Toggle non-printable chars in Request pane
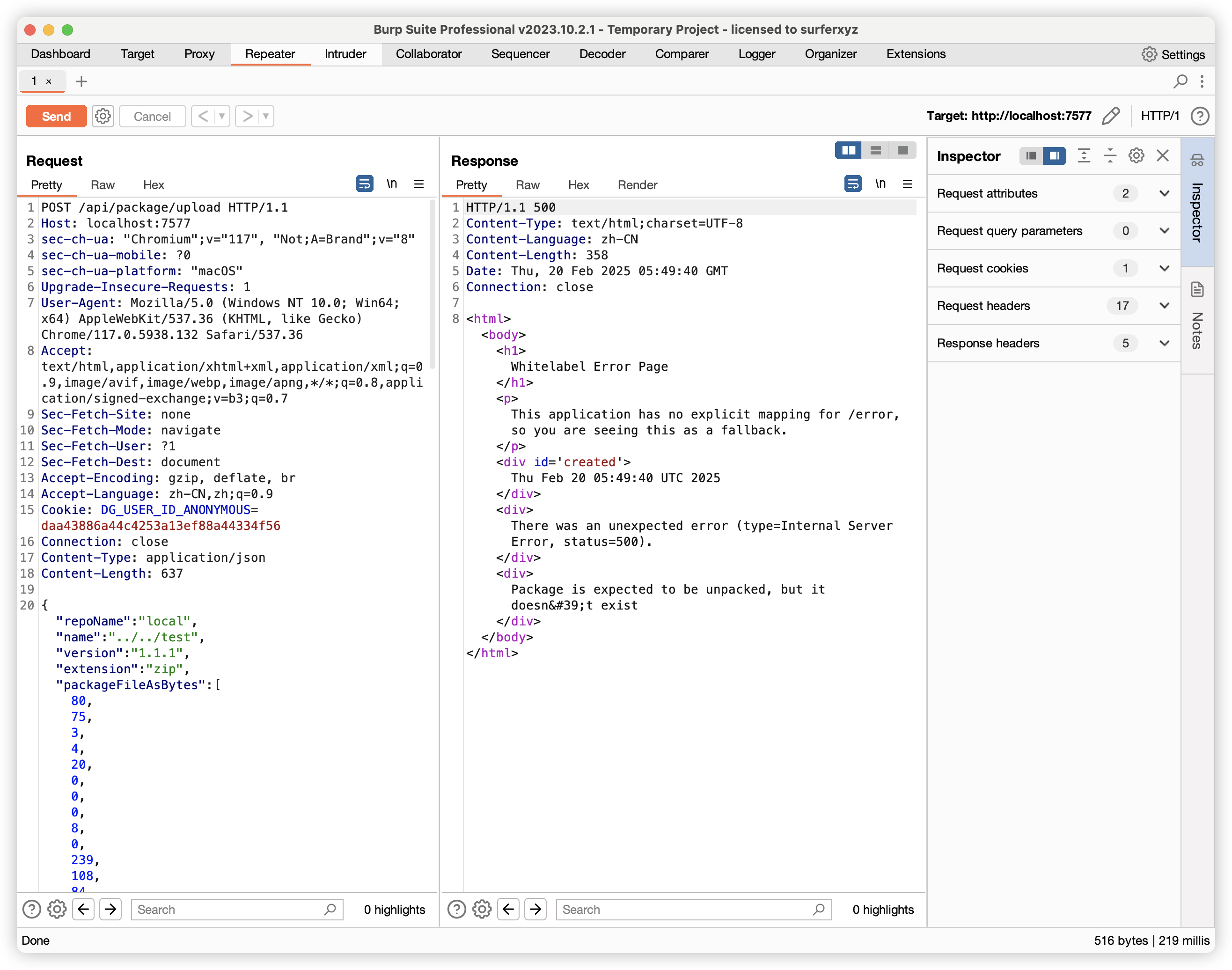This screenshot has width=1232, height=970. pyautogui.click(x=392, y=184)
